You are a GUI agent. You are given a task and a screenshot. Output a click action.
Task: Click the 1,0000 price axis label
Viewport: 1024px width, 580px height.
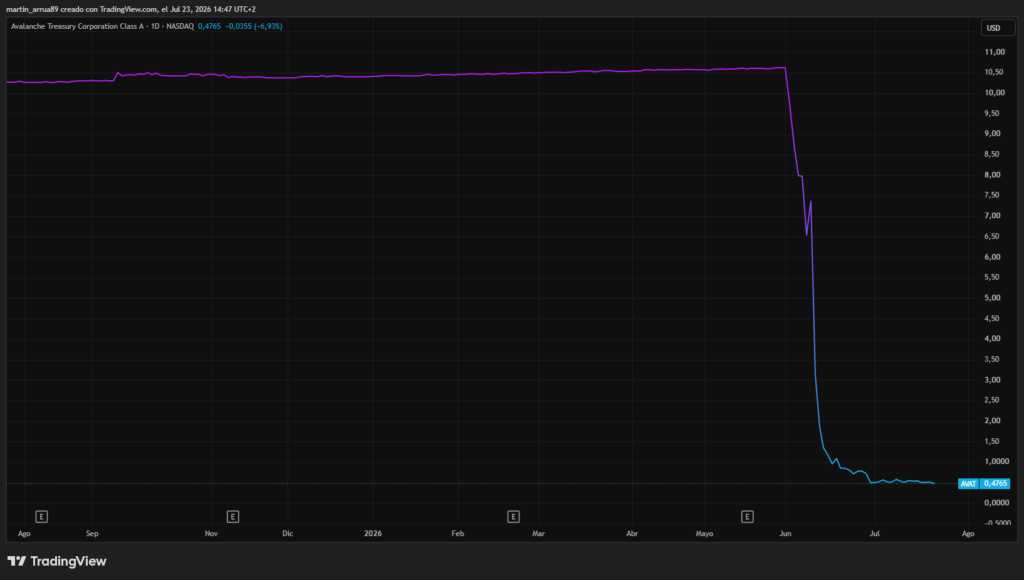(996, 461)
